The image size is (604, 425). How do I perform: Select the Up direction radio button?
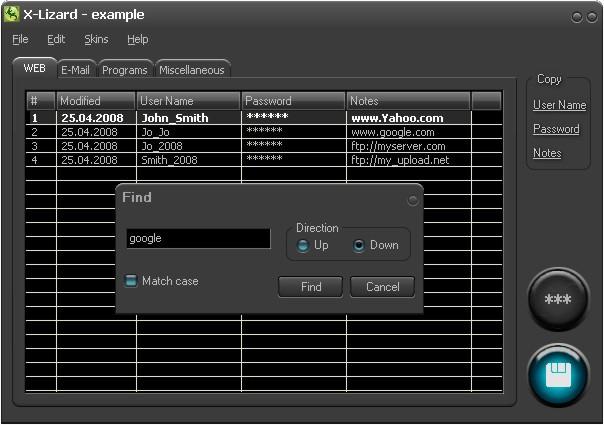point(303,245)
